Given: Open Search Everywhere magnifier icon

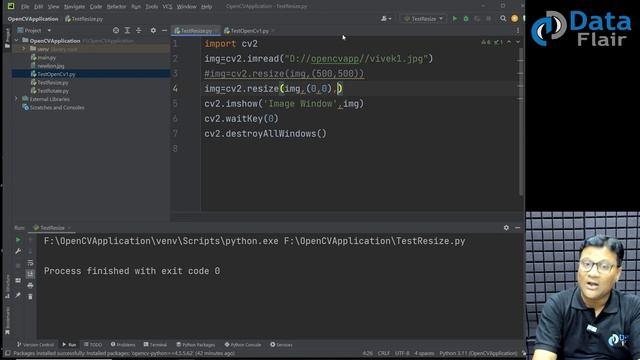Looking at the screenshot, I should point(503,19).
